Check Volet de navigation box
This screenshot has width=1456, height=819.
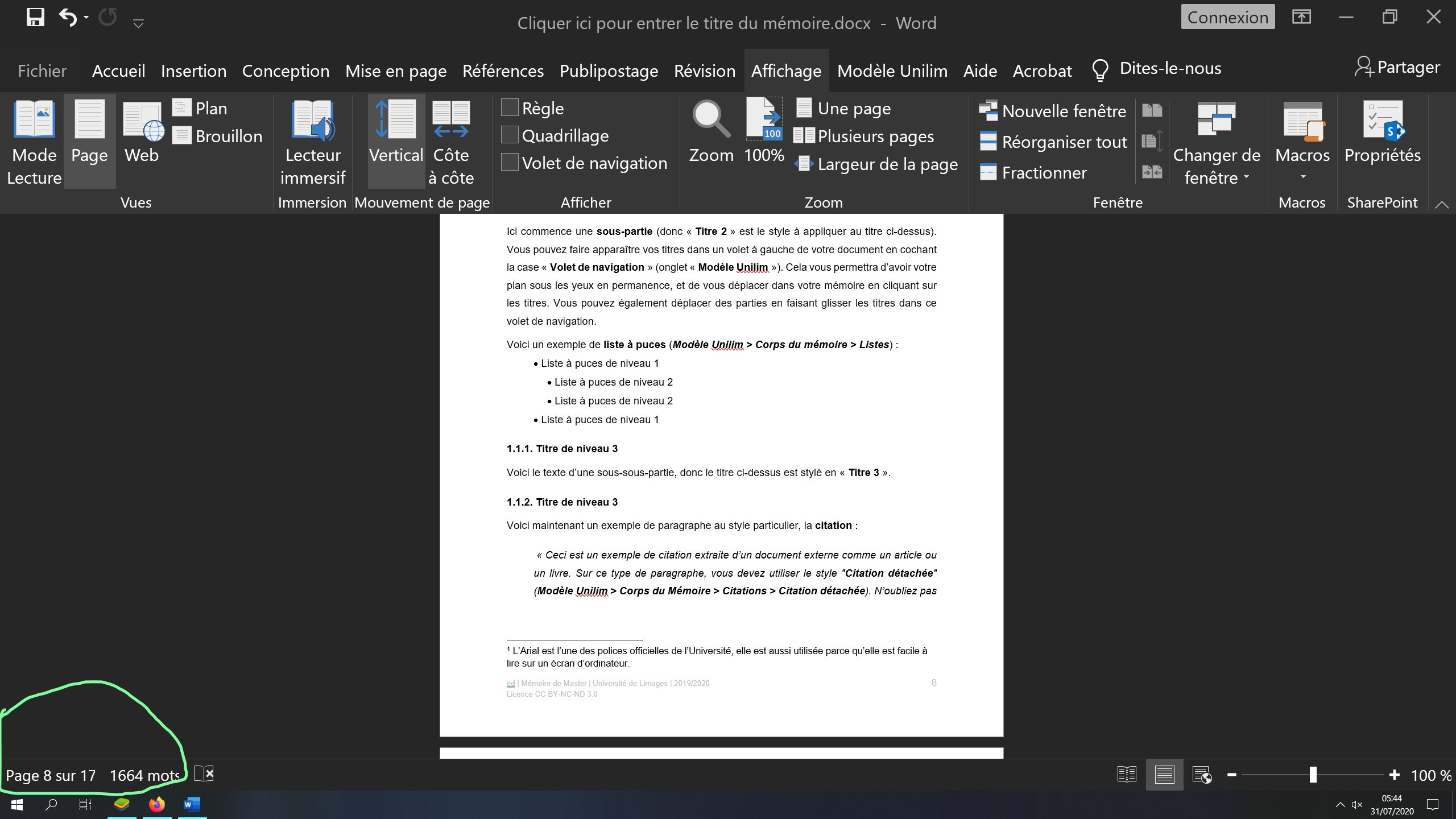click(510, 163)
